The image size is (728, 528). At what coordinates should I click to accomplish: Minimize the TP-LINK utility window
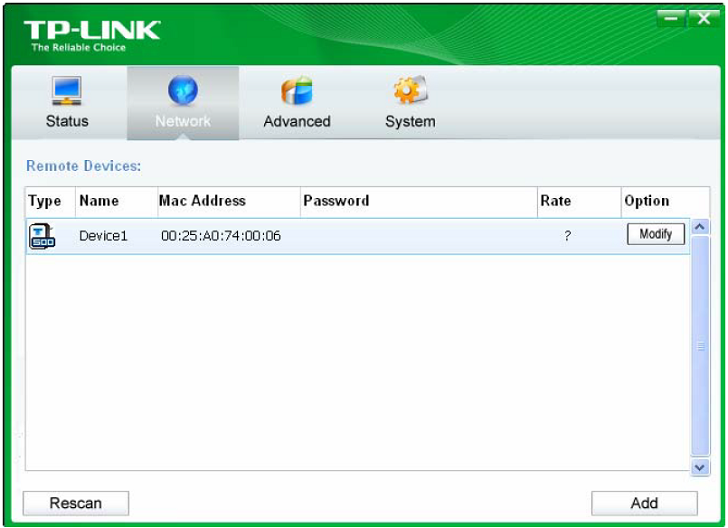[671, 19]
